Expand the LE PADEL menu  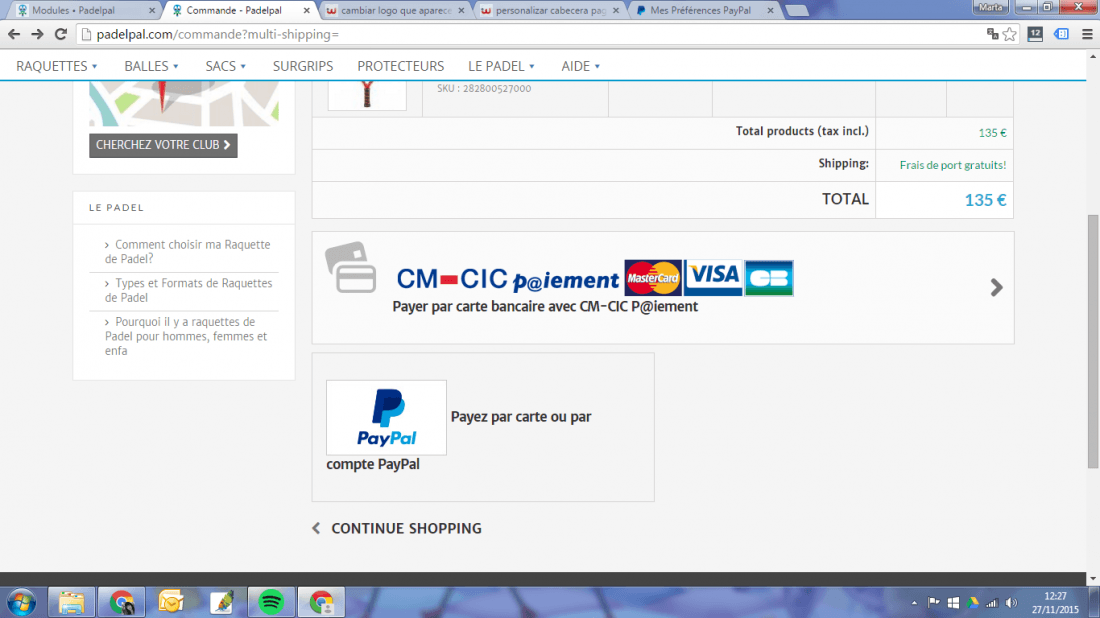point(502,66)
